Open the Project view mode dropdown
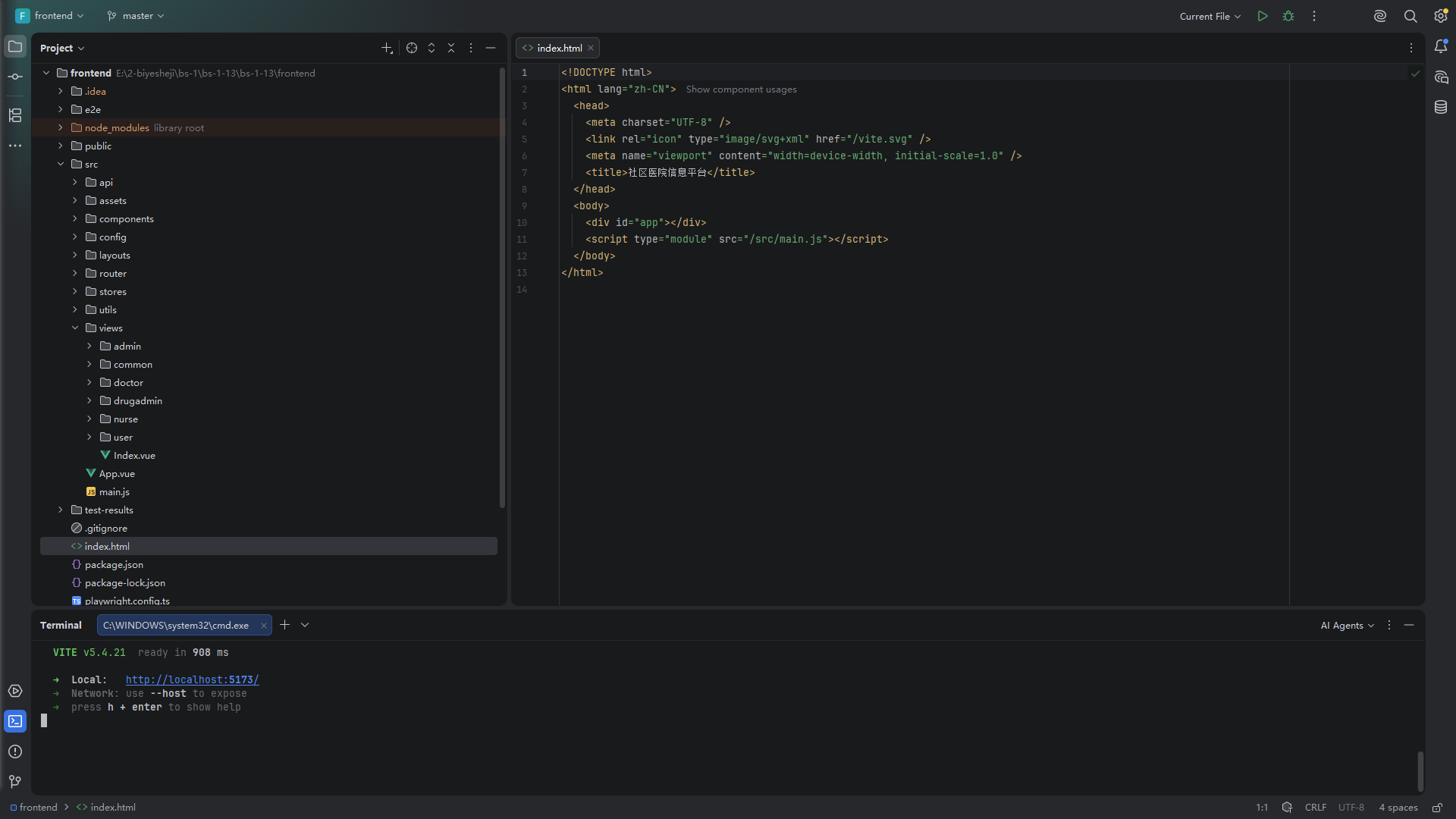Screen dimensions: 1456x819 click(62, 48)
